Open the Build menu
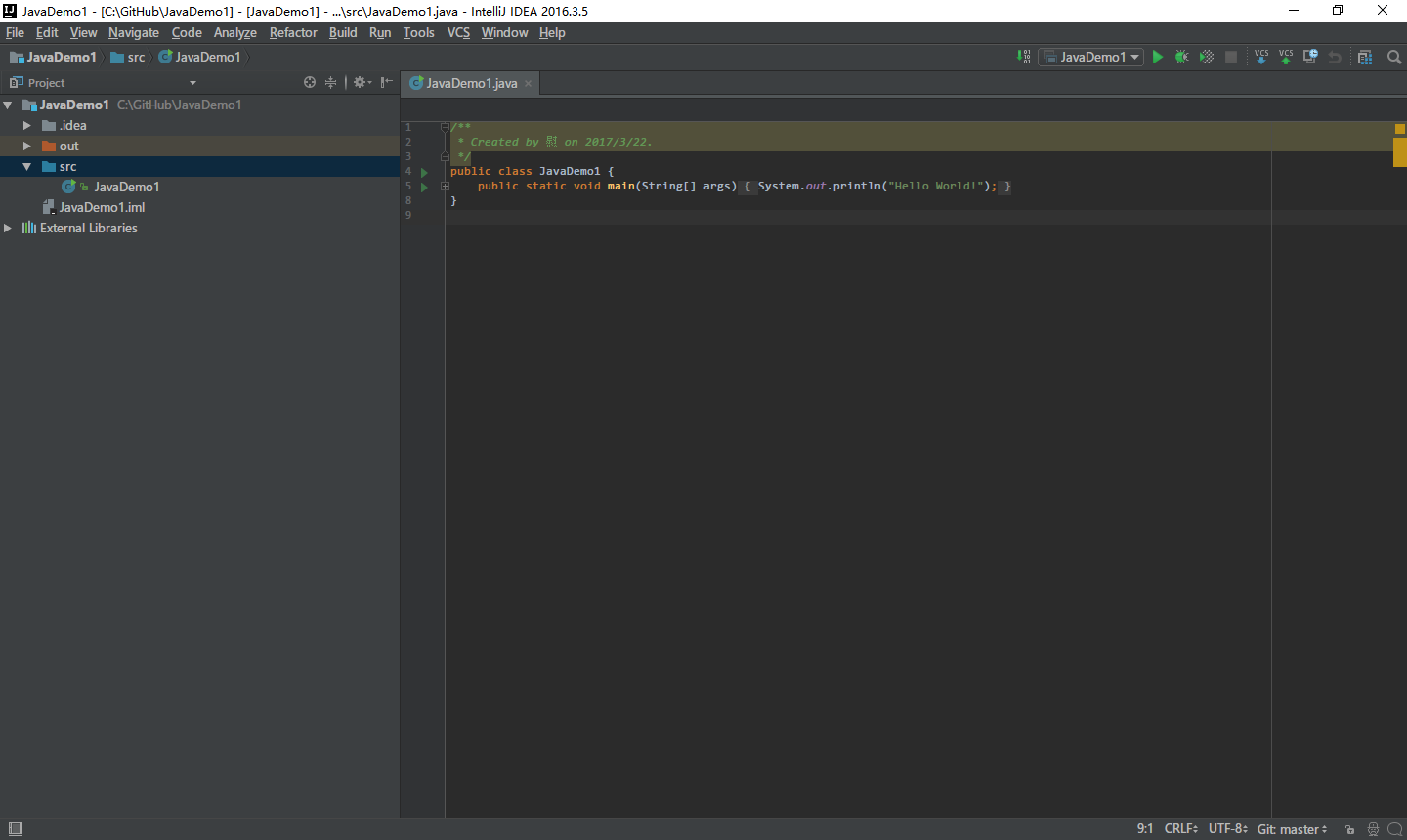Screen dimensions: 1407x840 pos(343,32)
